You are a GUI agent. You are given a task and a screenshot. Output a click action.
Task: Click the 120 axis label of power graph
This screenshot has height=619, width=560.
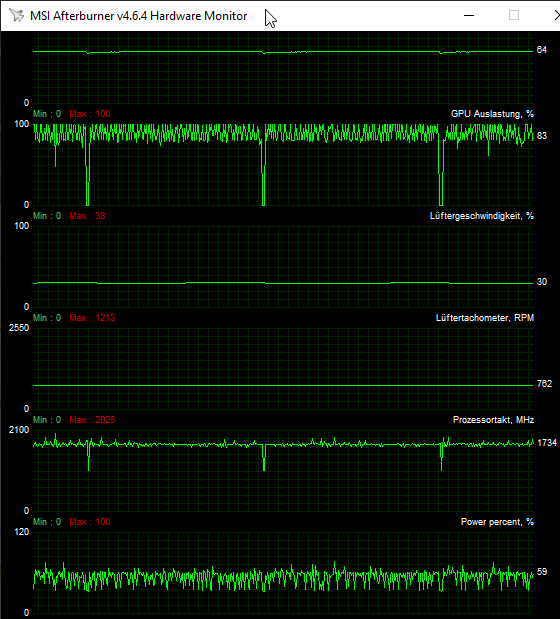(22, 532)
